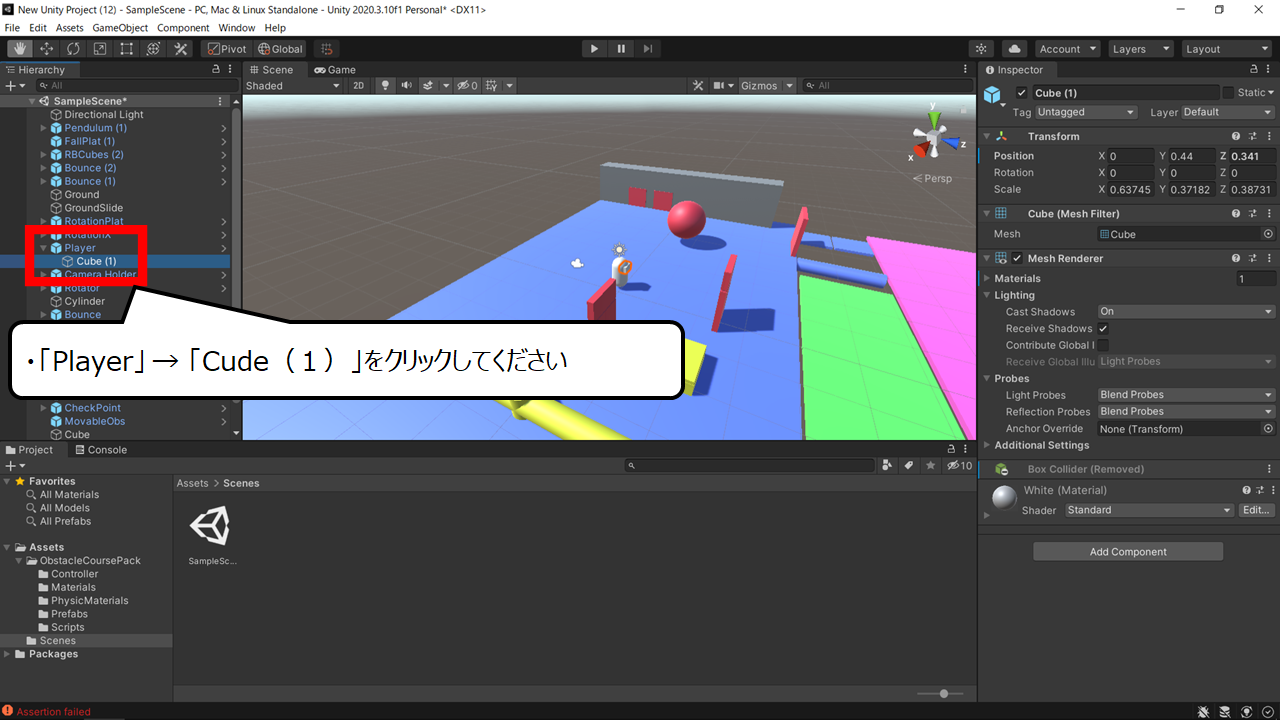This screenshot has width=1280, height=720.
Task: Toggle Cube (1) active checkbox in Inspector
Action: pos(1021,93)
